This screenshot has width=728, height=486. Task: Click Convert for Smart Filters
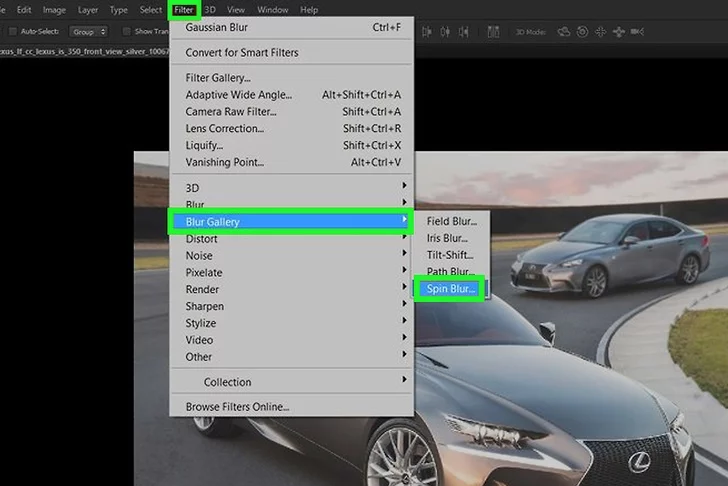pyautogui.click(x=241, y=52)
